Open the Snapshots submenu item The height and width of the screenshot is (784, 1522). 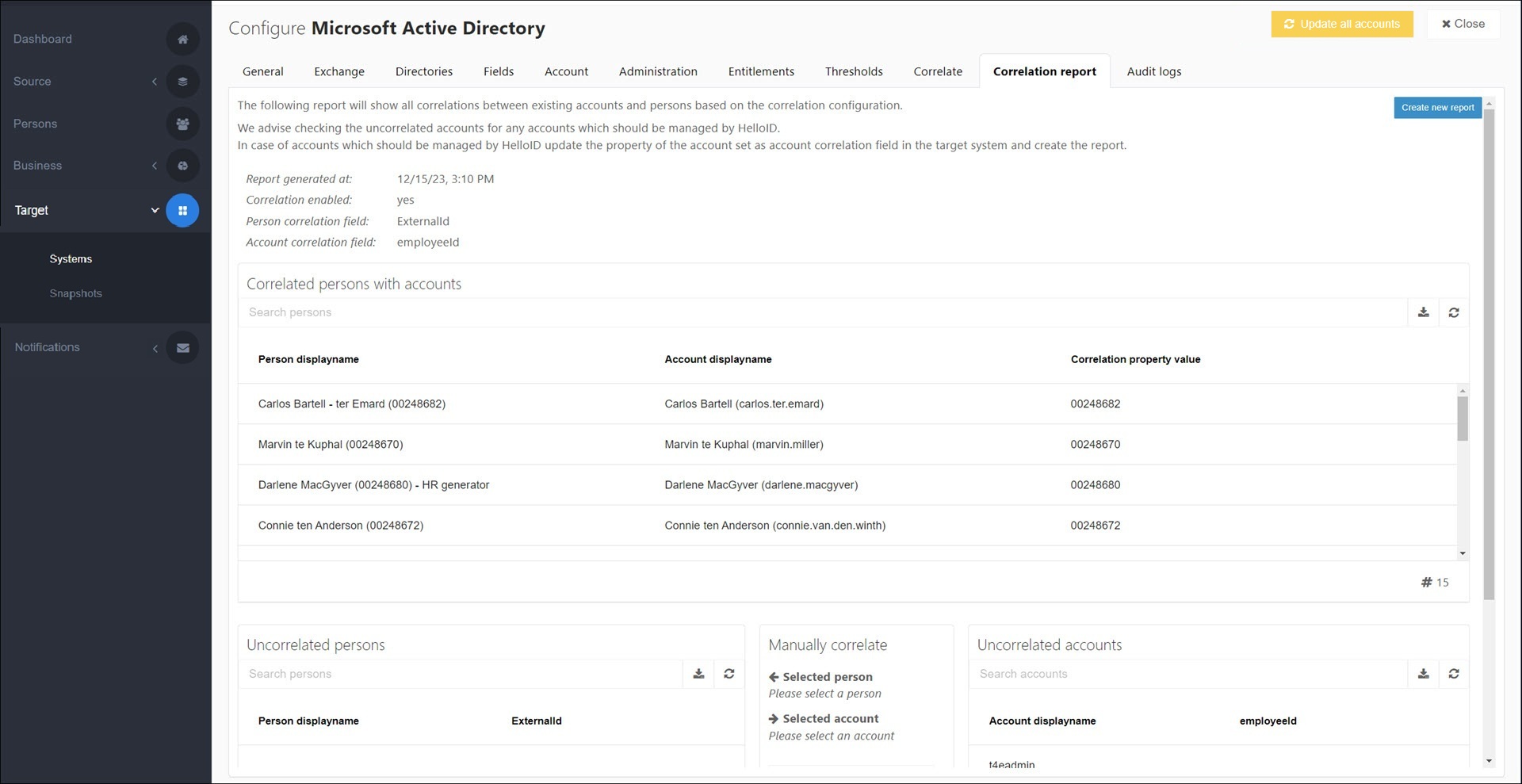pos(75,293)
